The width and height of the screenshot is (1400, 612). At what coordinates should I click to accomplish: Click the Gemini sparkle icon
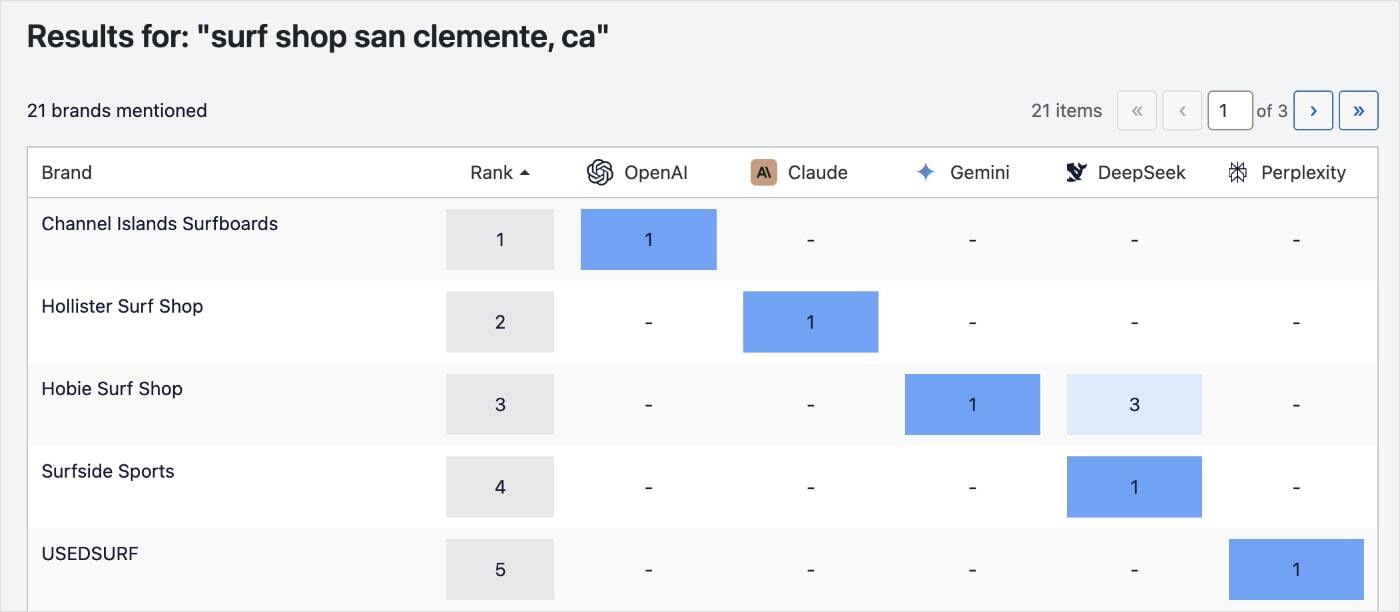926,173
